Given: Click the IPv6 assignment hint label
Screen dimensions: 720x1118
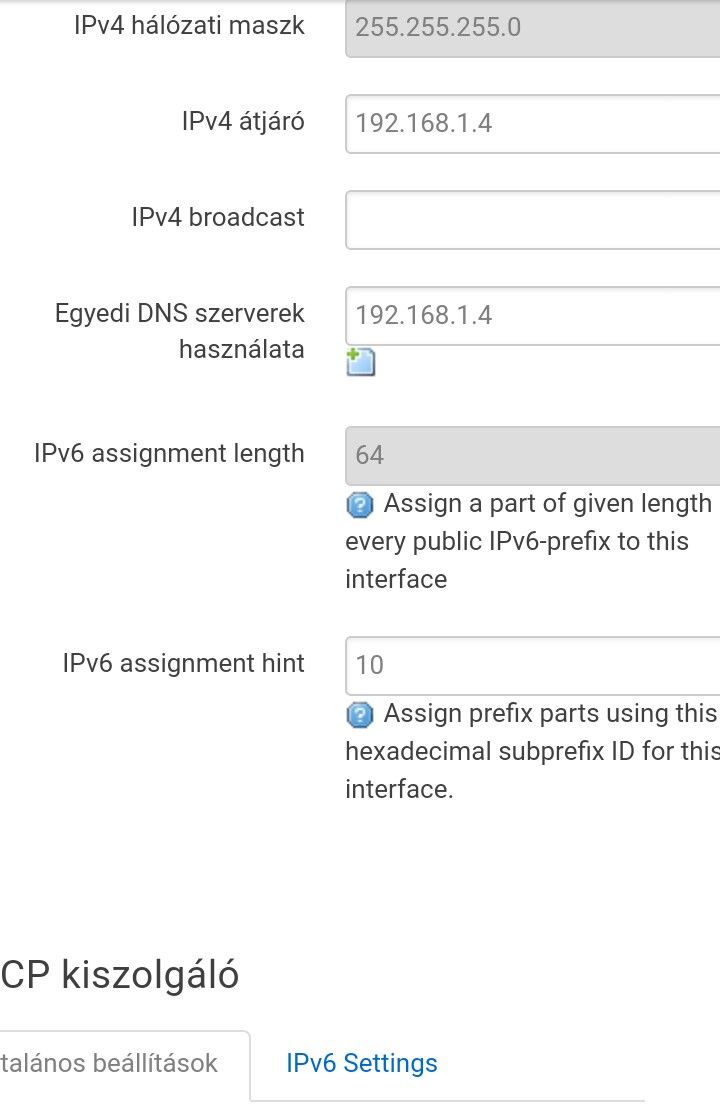Looking at the screenshot, I should pyautogui.click(x=184, y=663).
